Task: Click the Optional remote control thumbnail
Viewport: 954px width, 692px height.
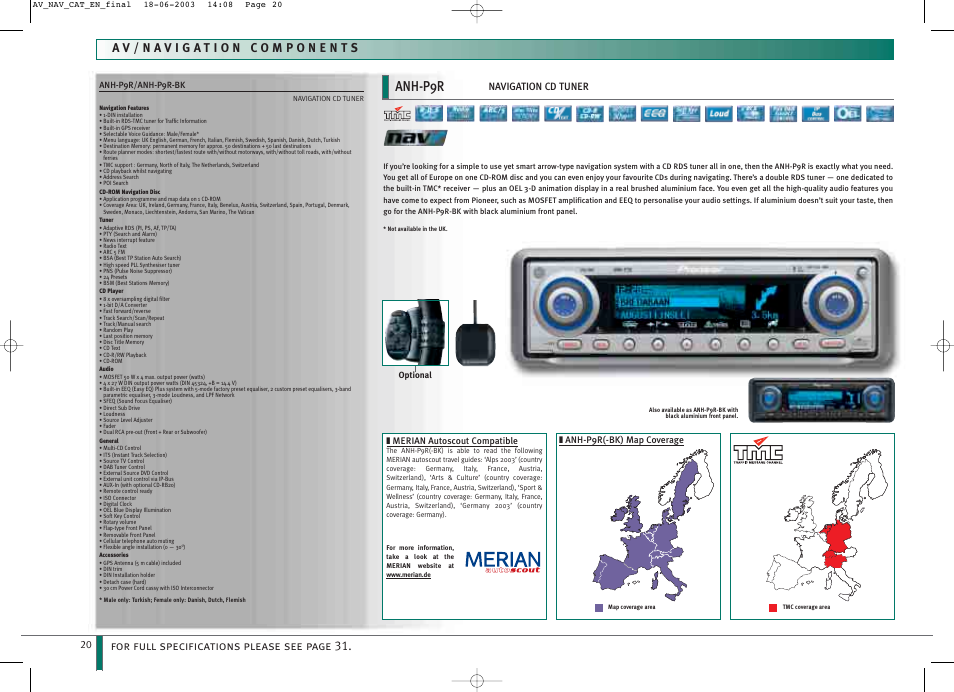Action: coord(416,333)
